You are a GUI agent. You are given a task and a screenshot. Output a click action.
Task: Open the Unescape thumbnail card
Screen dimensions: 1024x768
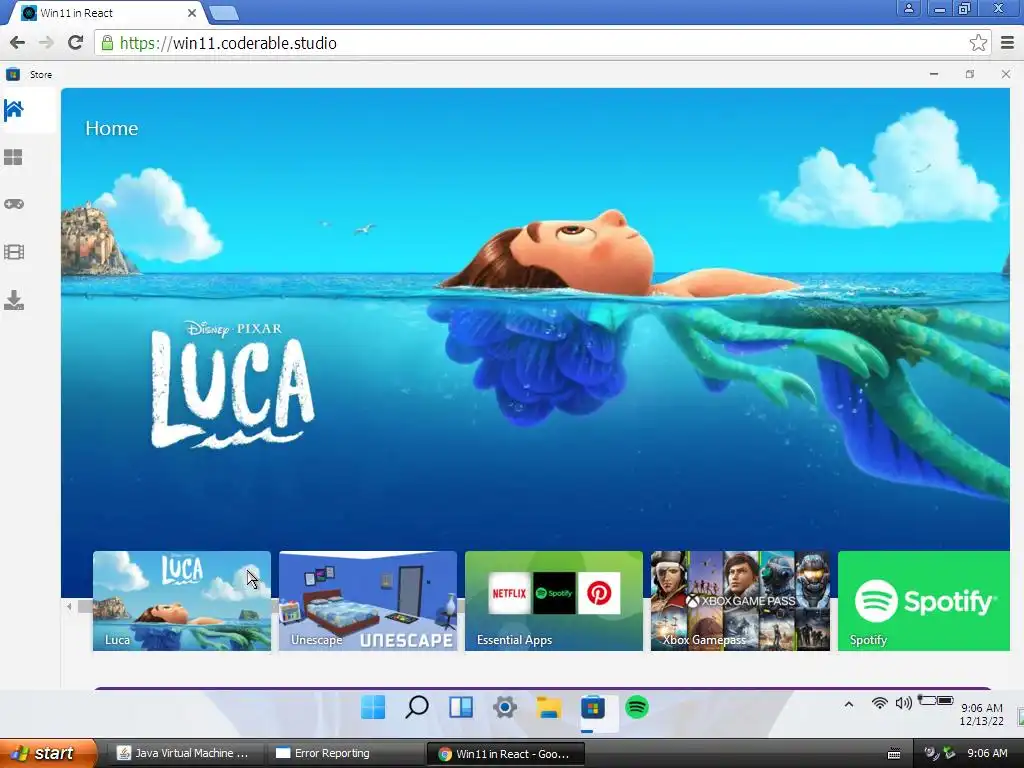click(368, 601)
